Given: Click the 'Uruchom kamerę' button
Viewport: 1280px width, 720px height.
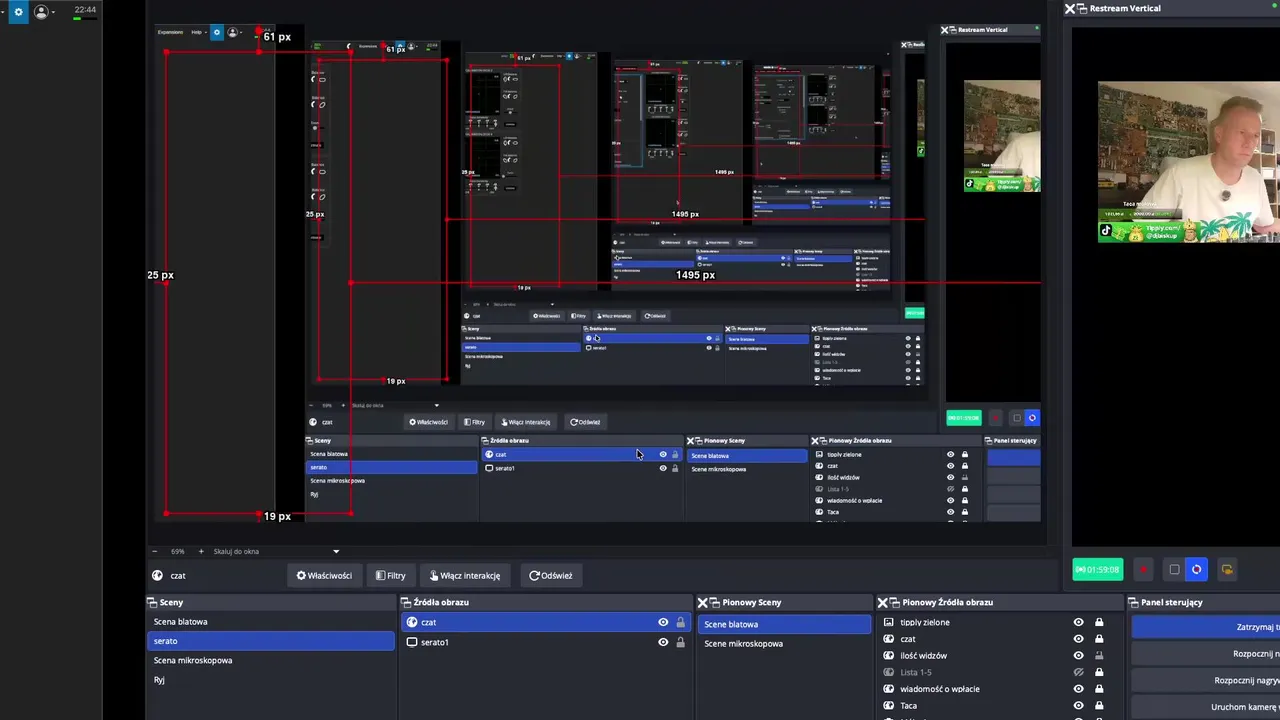Looking at the screenshot, I should click(1206, 707).
